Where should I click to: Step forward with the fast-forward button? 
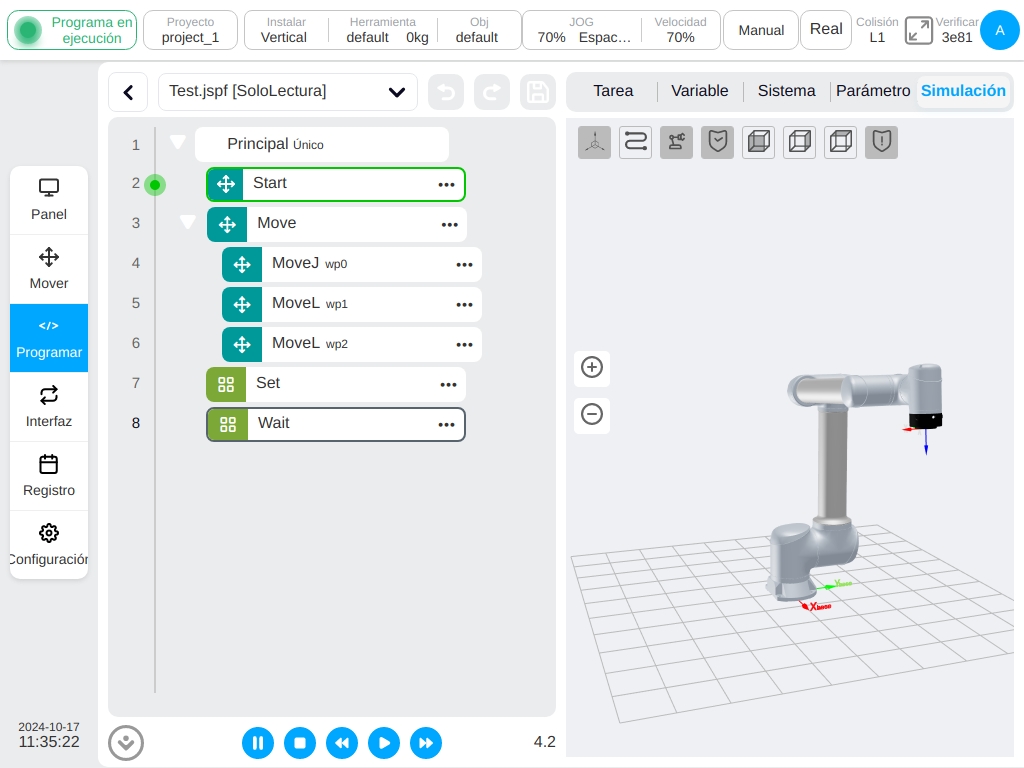[426, 743]
